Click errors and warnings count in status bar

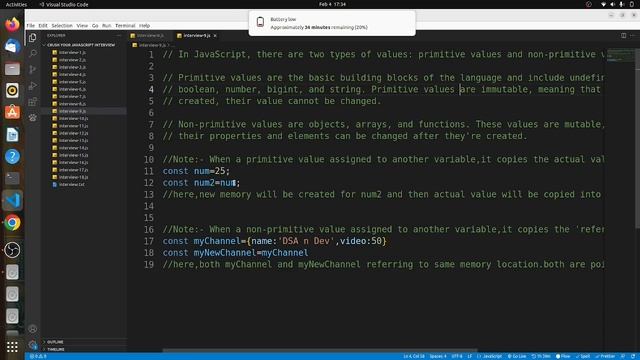click(x=38, y=356)
